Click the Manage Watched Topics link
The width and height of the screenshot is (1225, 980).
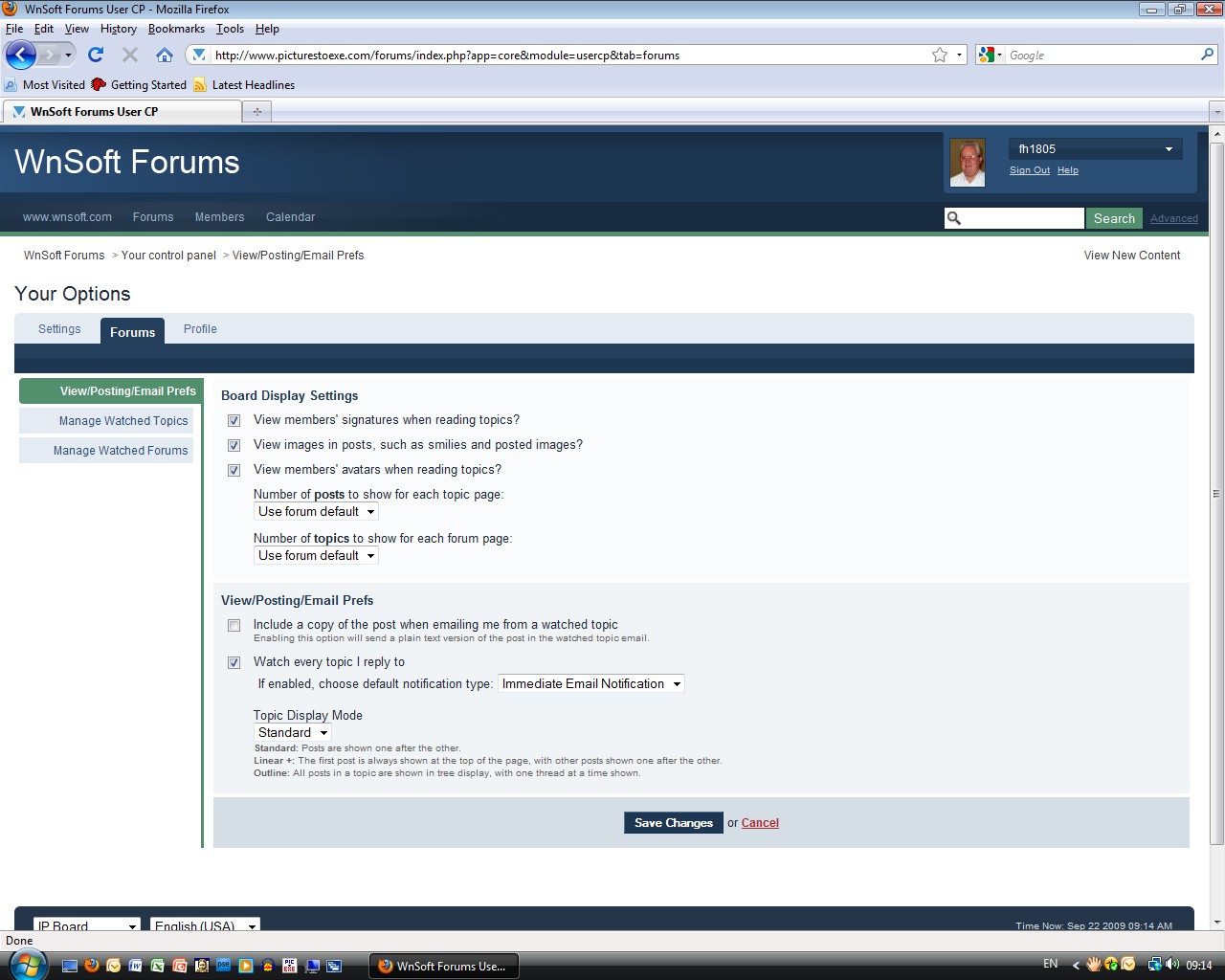pyautogui.click(x=123, y=421)
